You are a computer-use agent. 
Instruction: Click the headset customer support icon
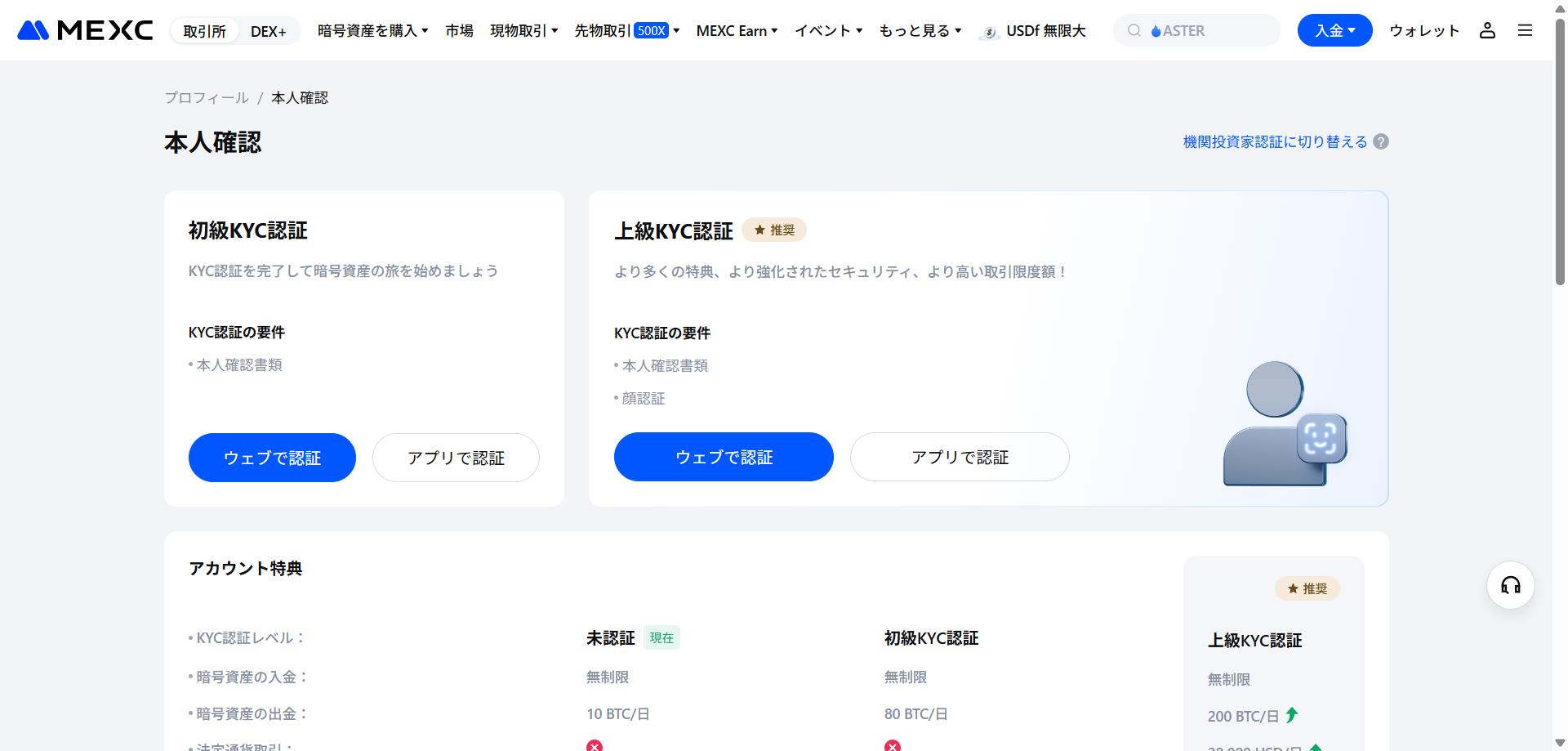1510,585
